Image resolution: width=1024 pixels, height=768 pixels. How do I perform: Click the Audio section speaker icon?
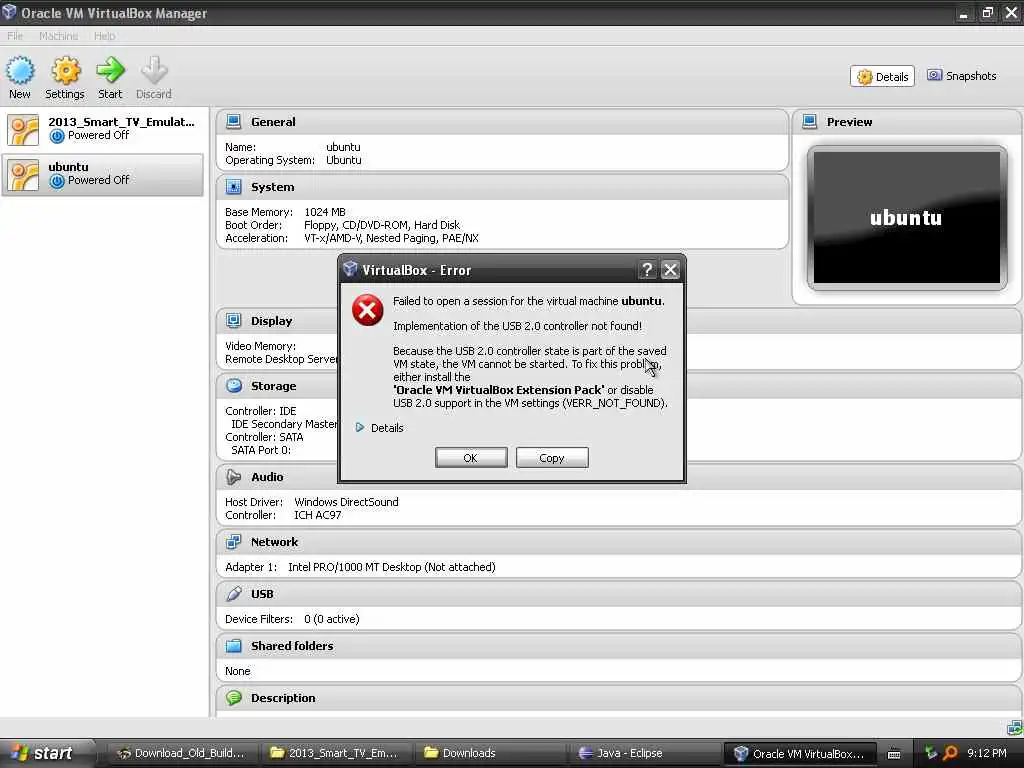(233, 477)
